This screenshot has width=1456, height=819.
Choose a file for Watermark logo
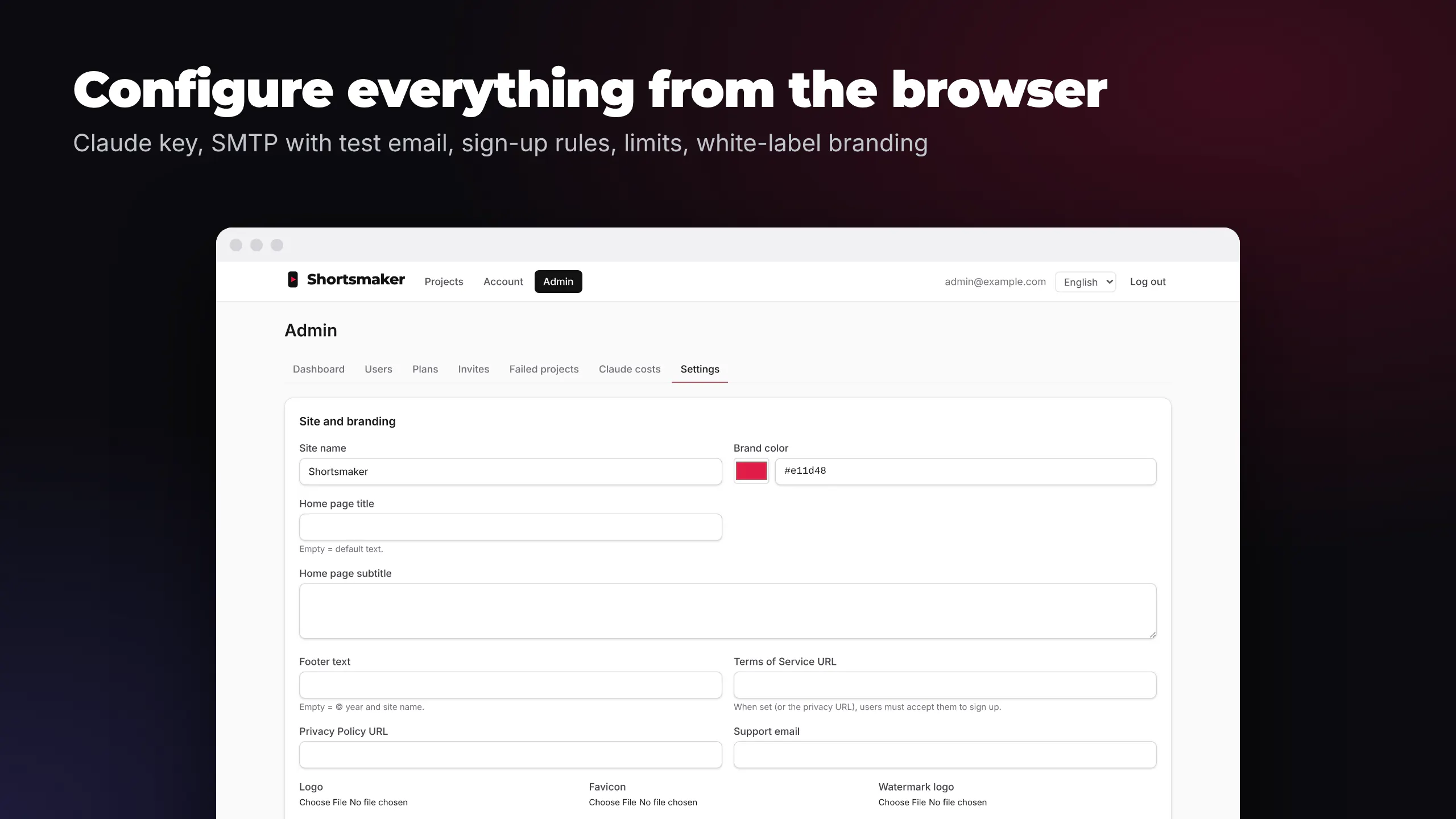point(932,803)
